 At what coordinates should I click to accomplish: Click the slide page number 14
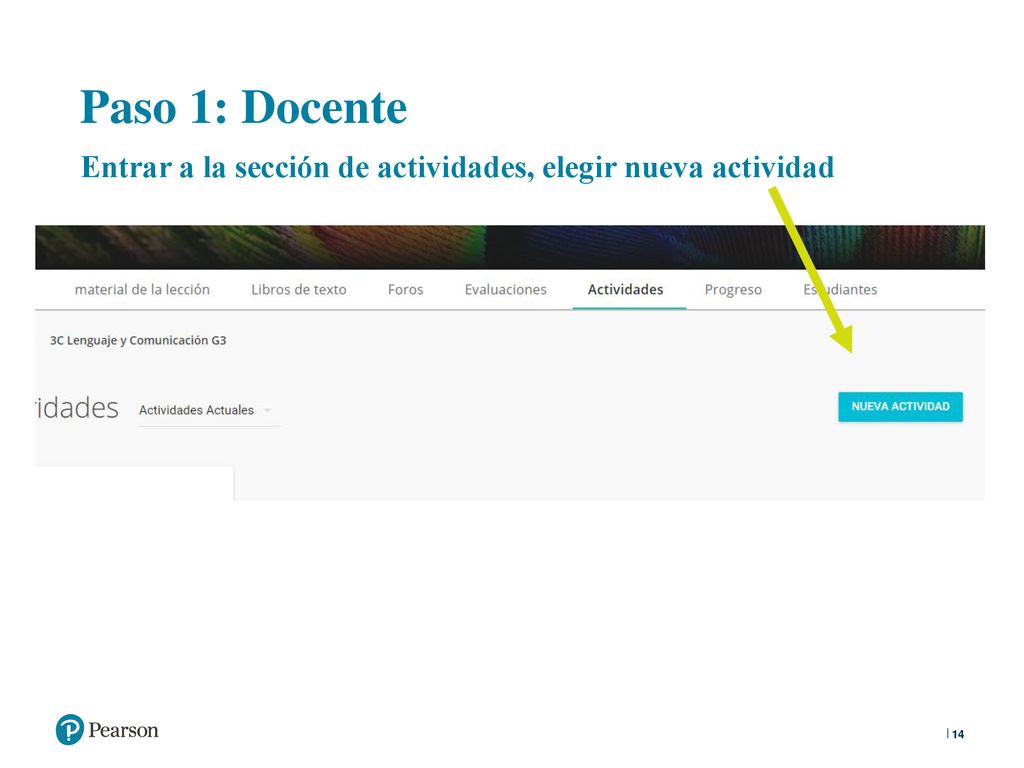click(957, 734)
